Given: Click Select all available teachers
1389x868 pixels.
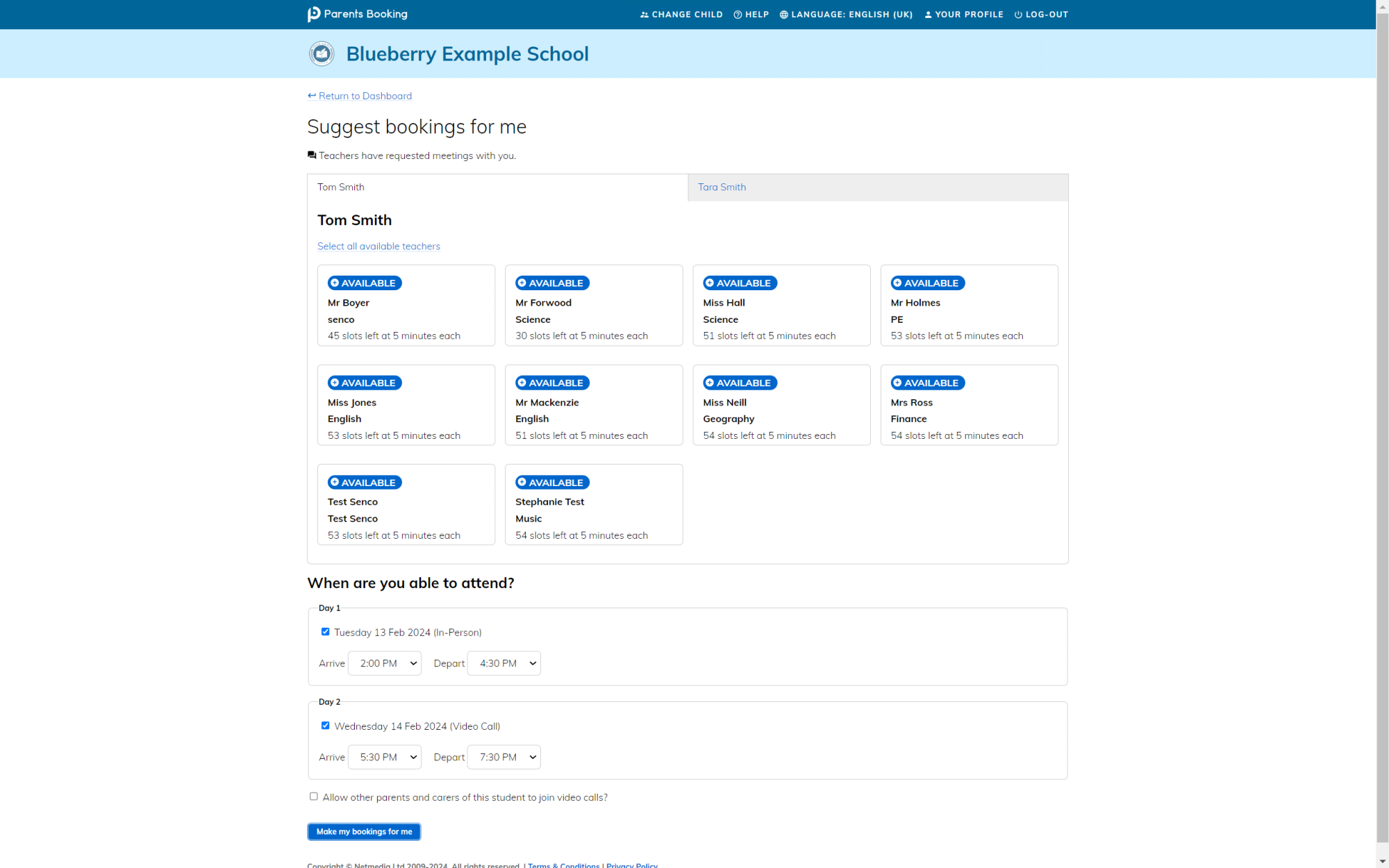Looking at the screenshot, I should click(379, 246).
